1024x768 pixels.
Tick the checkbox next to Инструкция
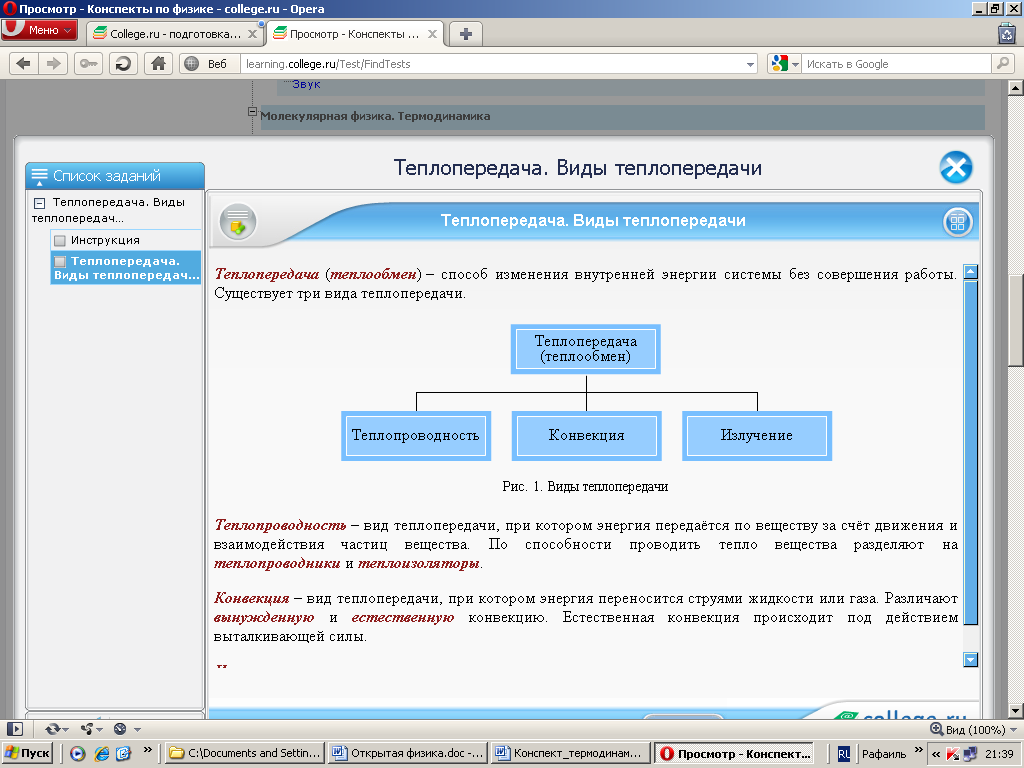click(60, 241)
